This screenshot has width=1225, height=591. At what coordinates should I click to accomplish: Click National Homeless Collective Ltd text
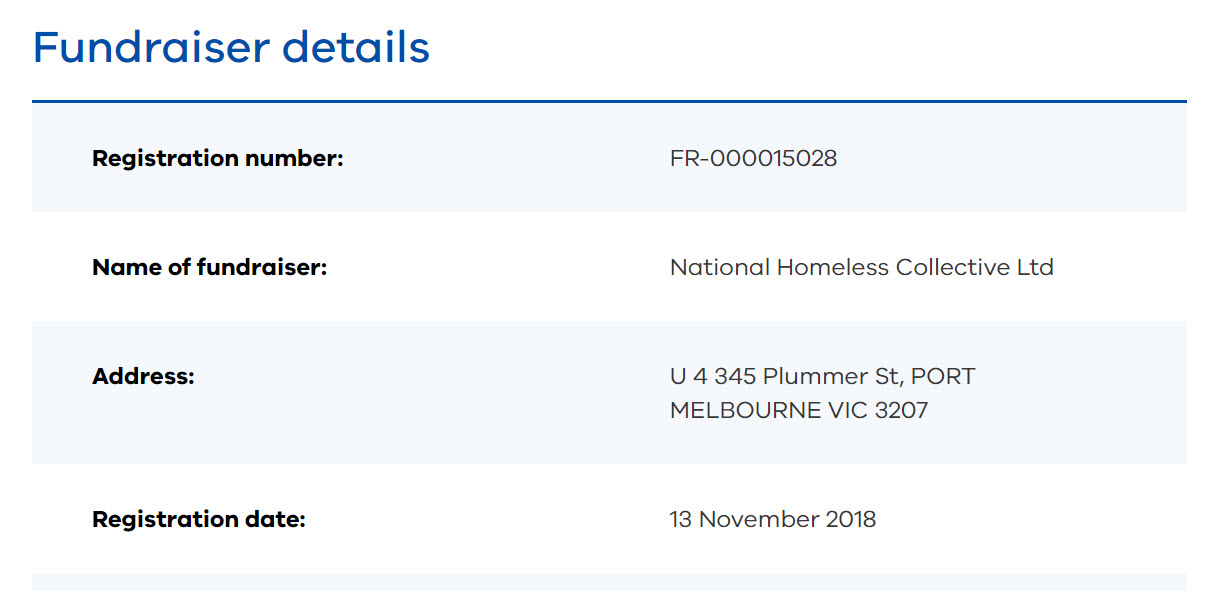pyautogui.click(x=861, y=267)
